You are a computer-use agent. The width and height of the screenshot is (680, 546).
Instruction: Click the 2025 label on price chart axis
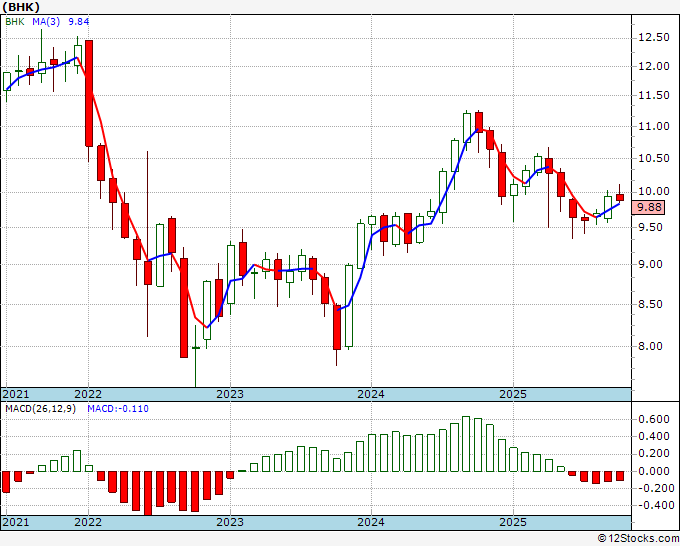click(513, 394)
